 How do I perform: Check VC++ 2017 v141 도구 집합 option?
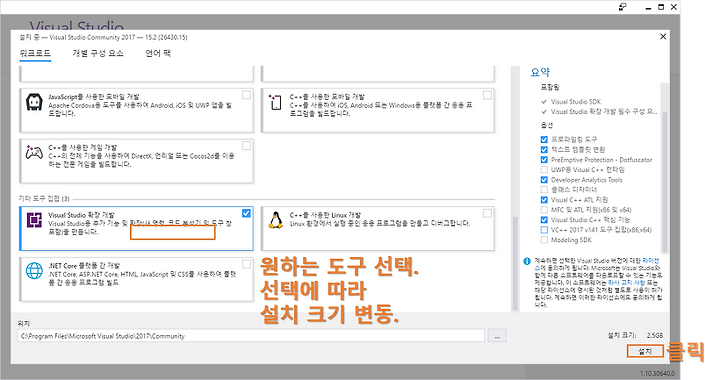(x=544, y=230)
